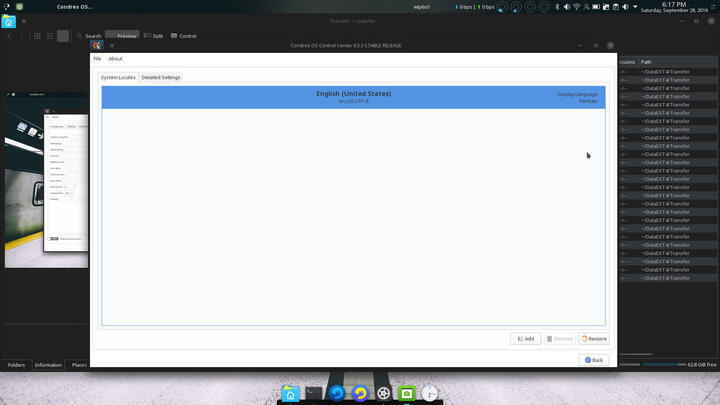Viewport: 720px width, 405px height.
Task: Open the clock app from the dock
Action: pyautogui.click(x=430, y=394)
